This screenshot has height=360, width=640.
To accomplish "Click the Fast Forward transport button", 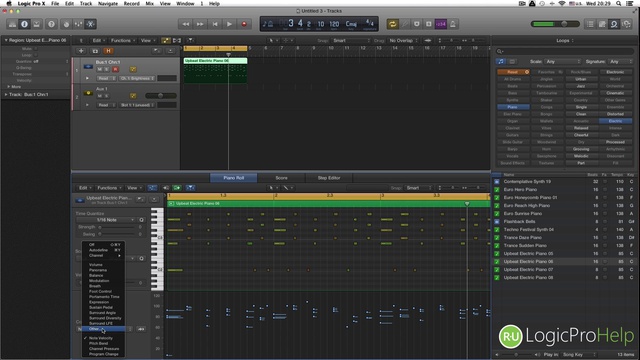I will (x=200, y=24).
